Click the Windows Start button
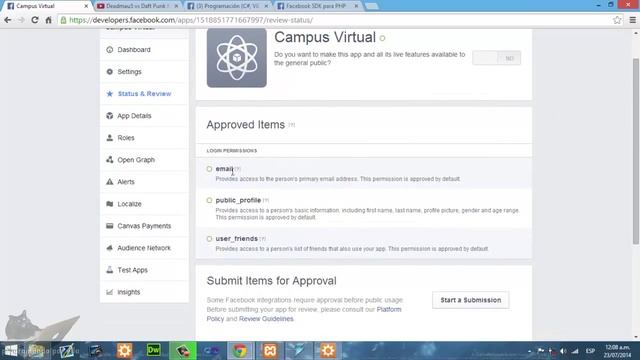Screen dimensions: 640x360 click(x=11, y=351)
